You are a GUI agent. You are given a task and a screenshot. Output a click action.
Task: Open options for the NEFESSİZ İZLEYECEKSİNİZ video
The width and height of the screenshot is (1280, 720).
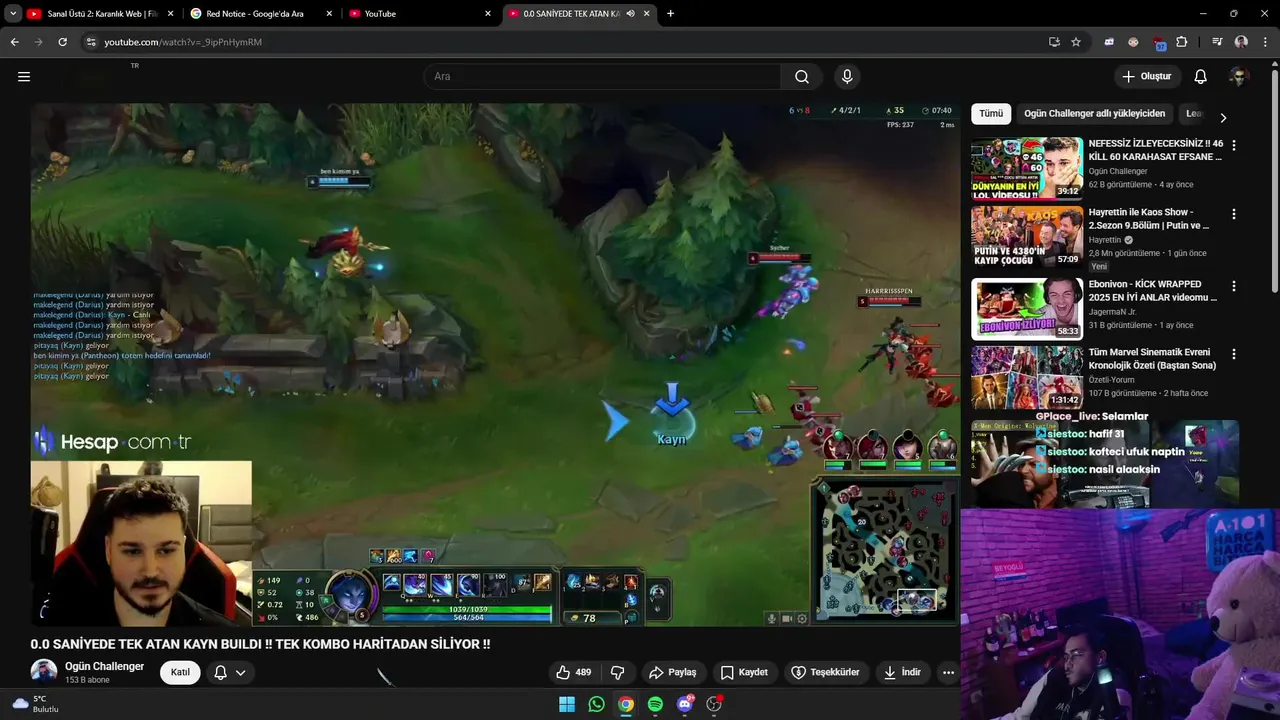click(1233, 145)
